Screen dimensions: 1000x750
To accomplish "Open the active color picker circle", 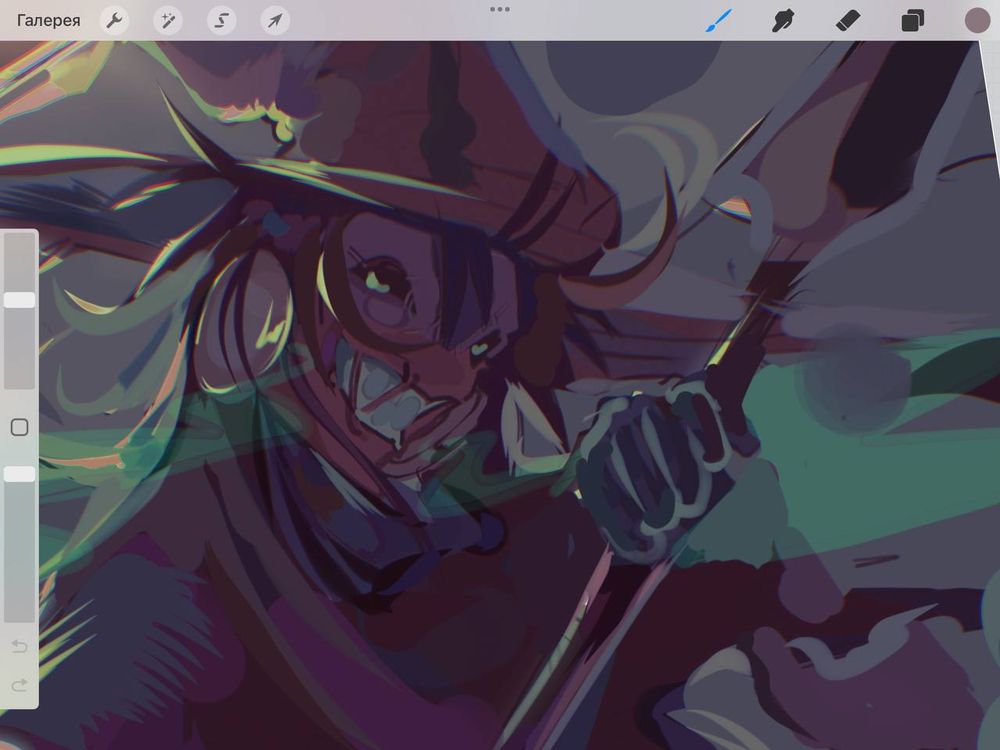I will click(977, 20).
